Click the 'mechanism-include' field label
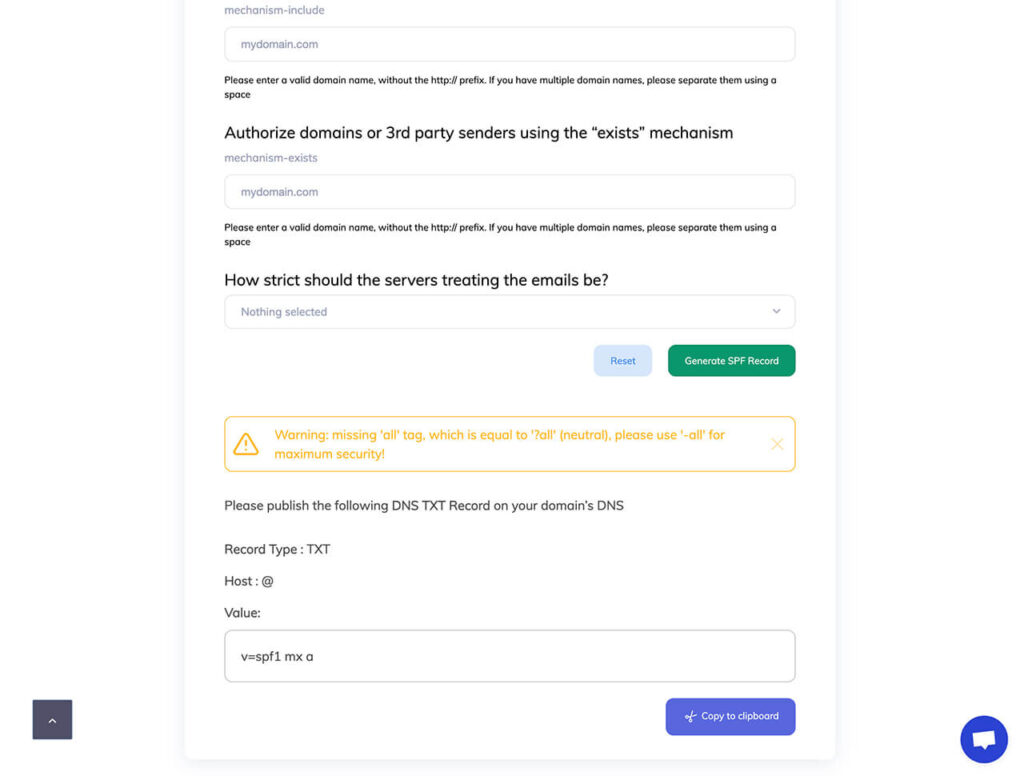Screen dimensions: 1024x776 pos(274,10)
